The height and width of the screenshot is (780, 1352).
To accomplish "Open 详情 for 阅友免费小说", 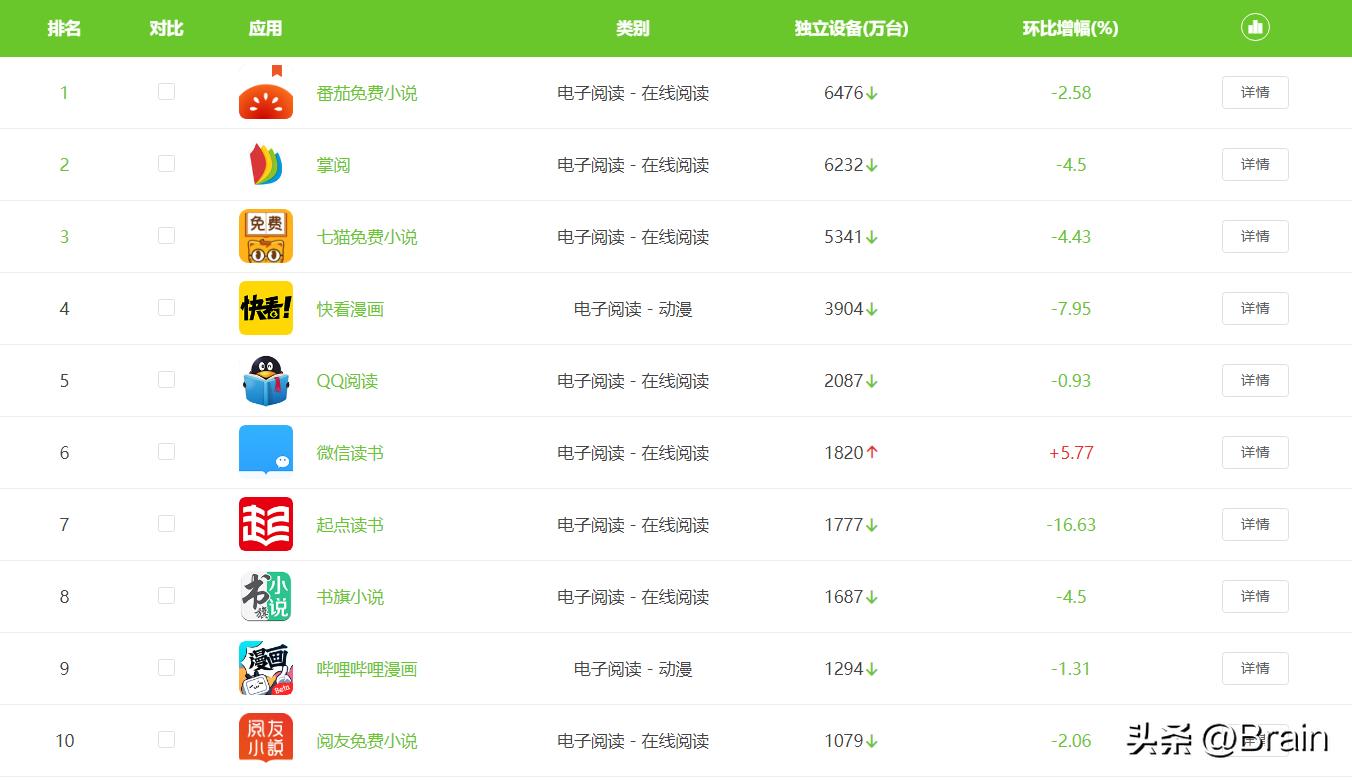I will [1255, 740].
